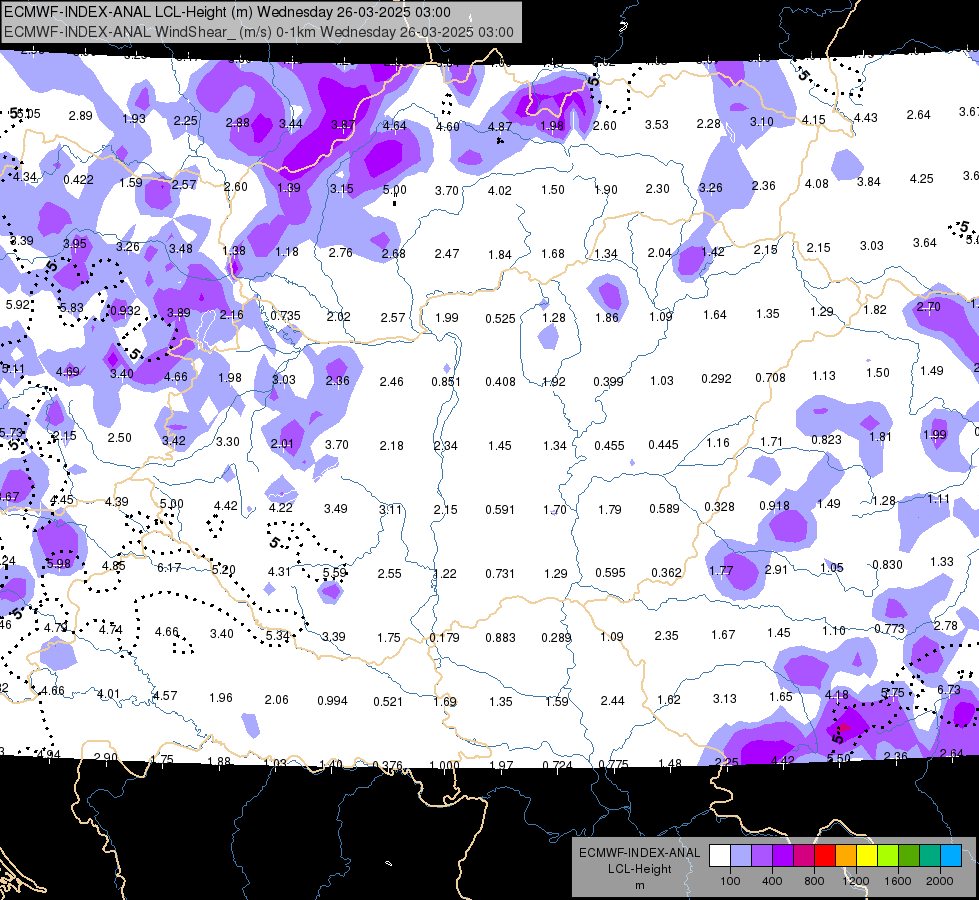Click wind shear value 5.92
Viewport: 979px width, 900px height.
(17, 305)
